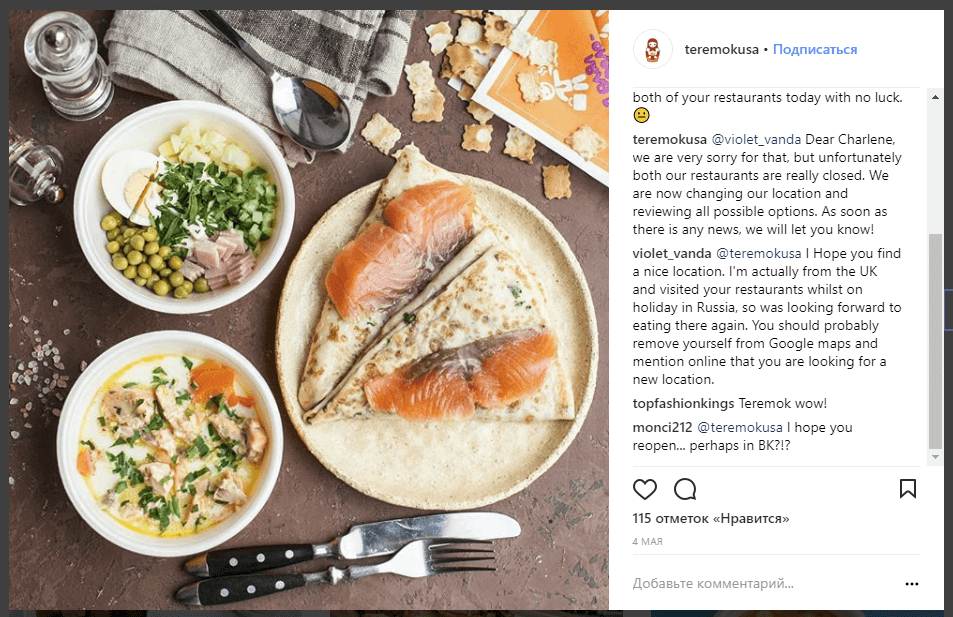This screenshot has height=617, width=953.
Task: Open @teremokusa mention in violet_vanda comment
Action: 759,253
